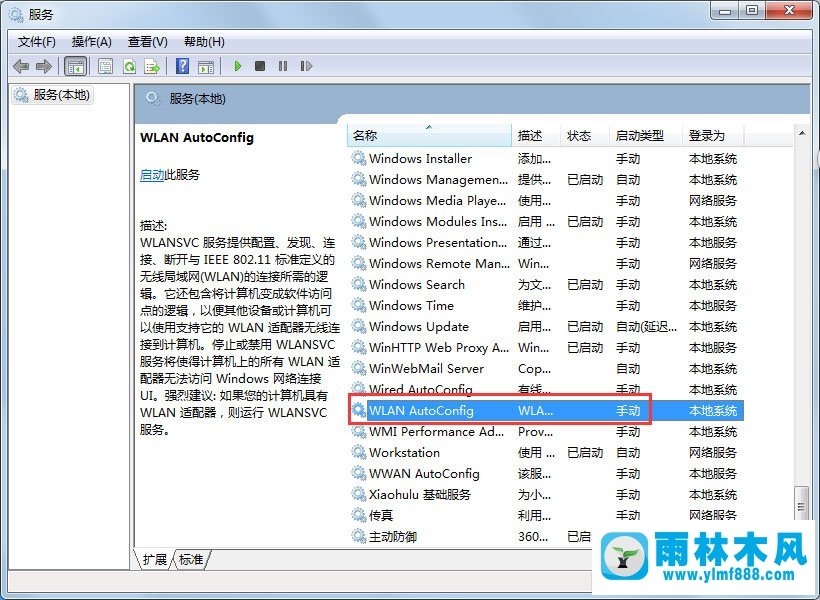
Task: Select the WMI Performance Adapter service row
Action: pos(545,432)
